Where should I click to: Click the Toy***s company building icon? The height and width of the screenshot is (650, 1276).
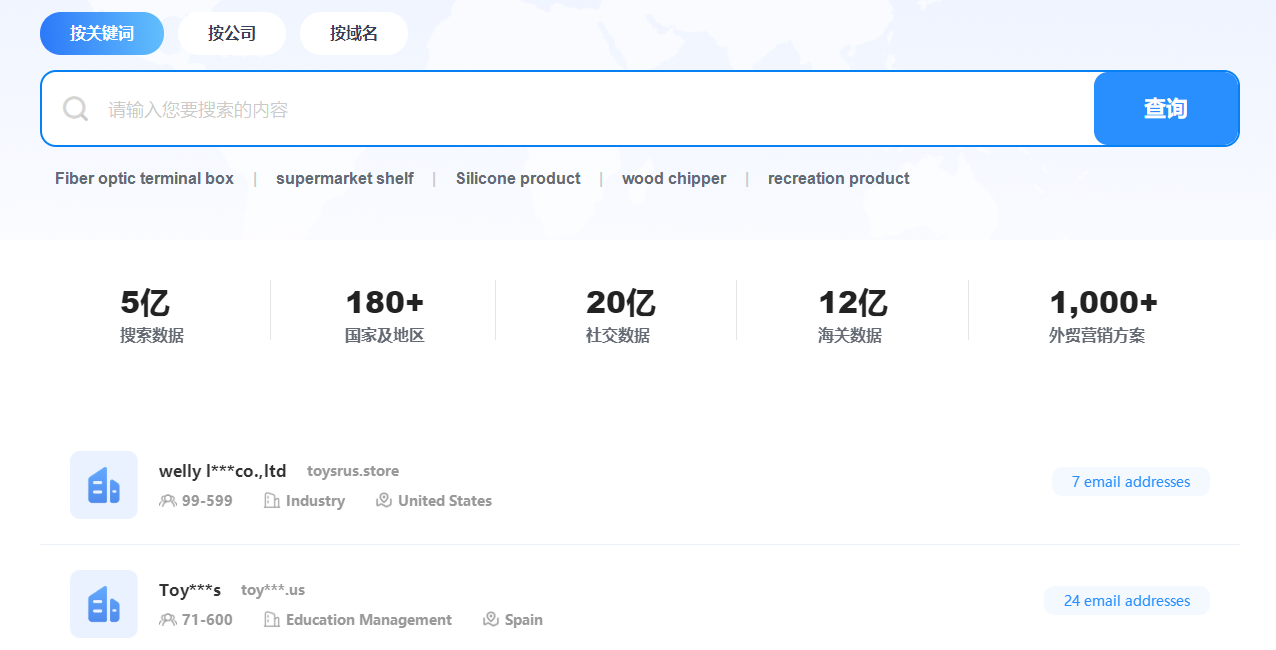pyautogui.click(x=104, y=604)
